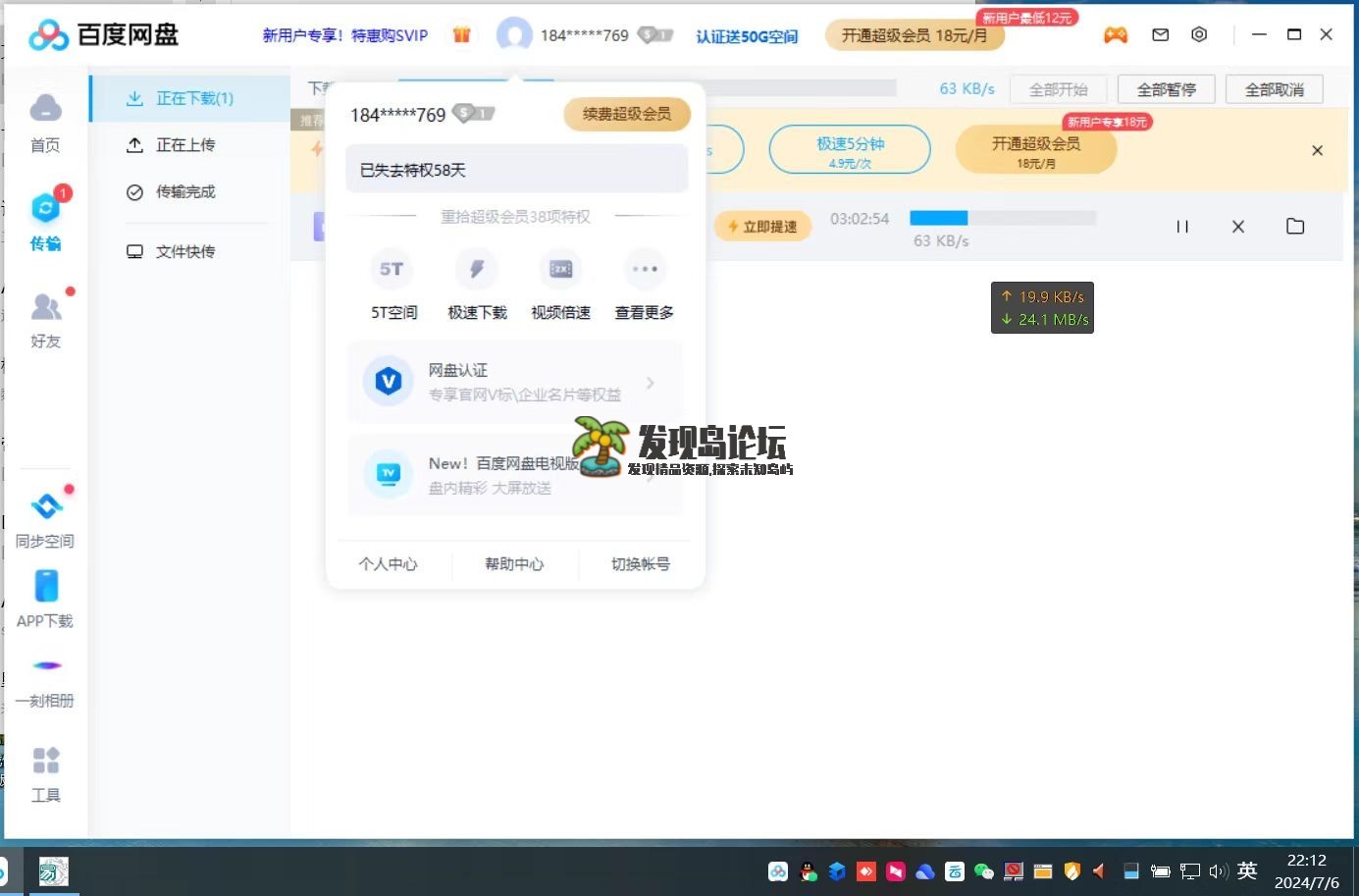Viewport: 1359px width, 896px height.
Task: Open the settings hexagon icon
Action: coord(1199,35)
